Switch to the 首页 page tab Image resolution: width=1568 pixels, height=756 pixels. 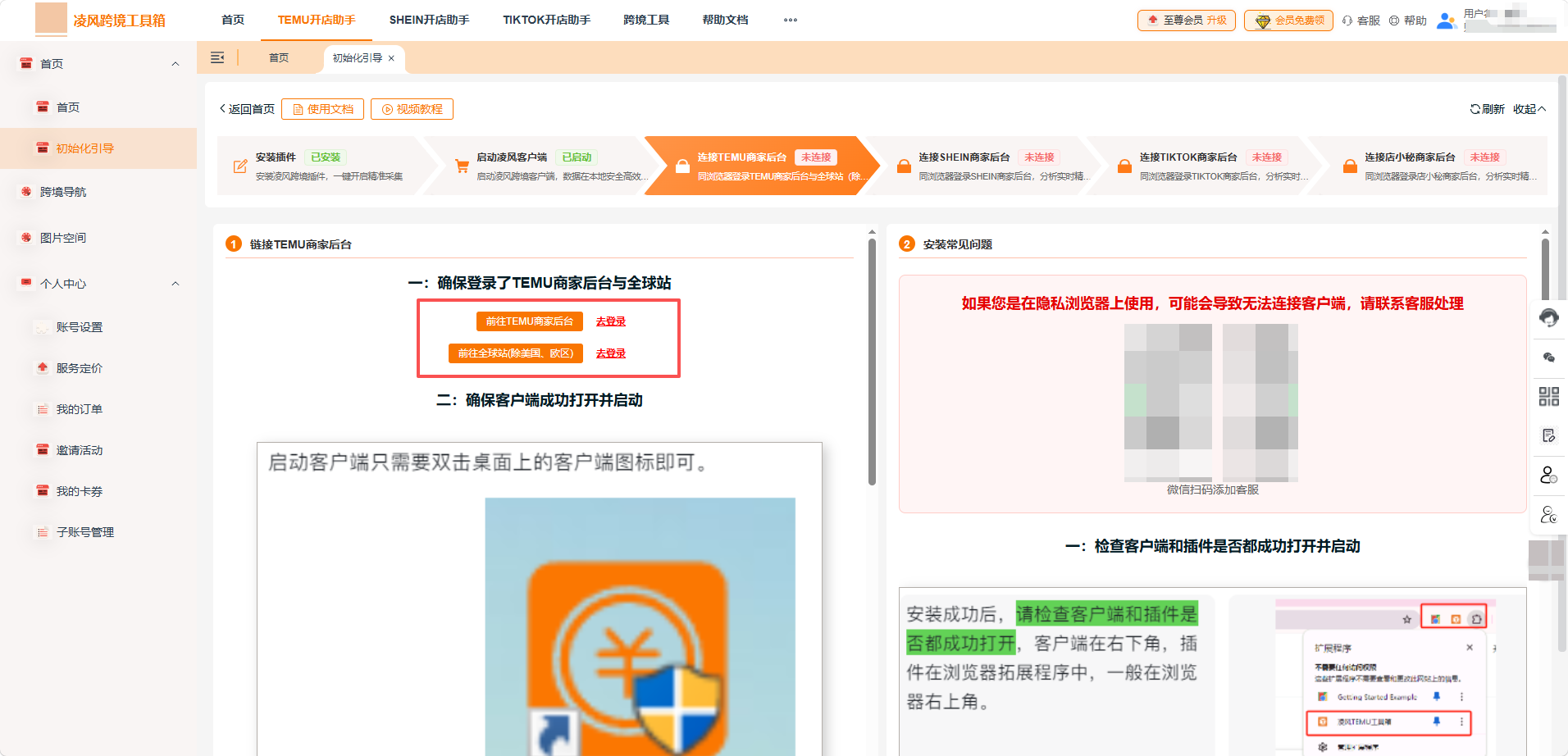tap(279, 58)
